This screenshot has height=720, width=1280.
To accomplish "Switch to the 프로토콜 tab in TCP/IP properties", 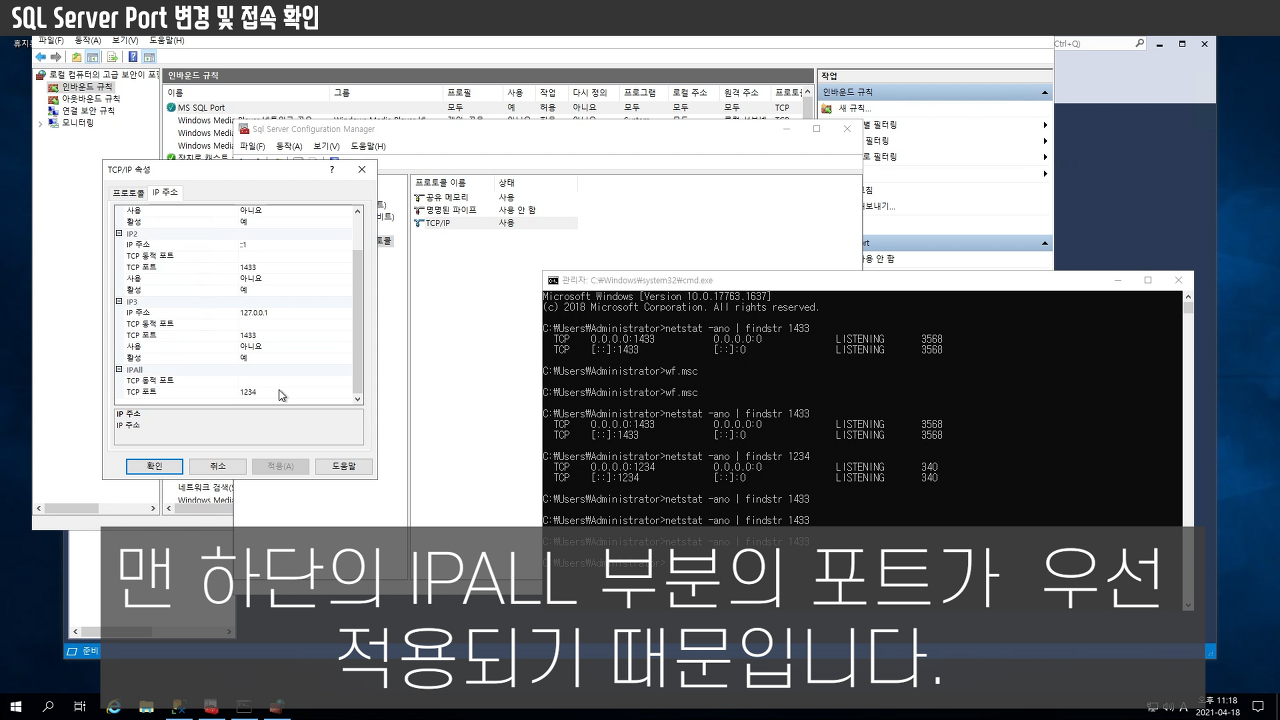I will [129, 191].
